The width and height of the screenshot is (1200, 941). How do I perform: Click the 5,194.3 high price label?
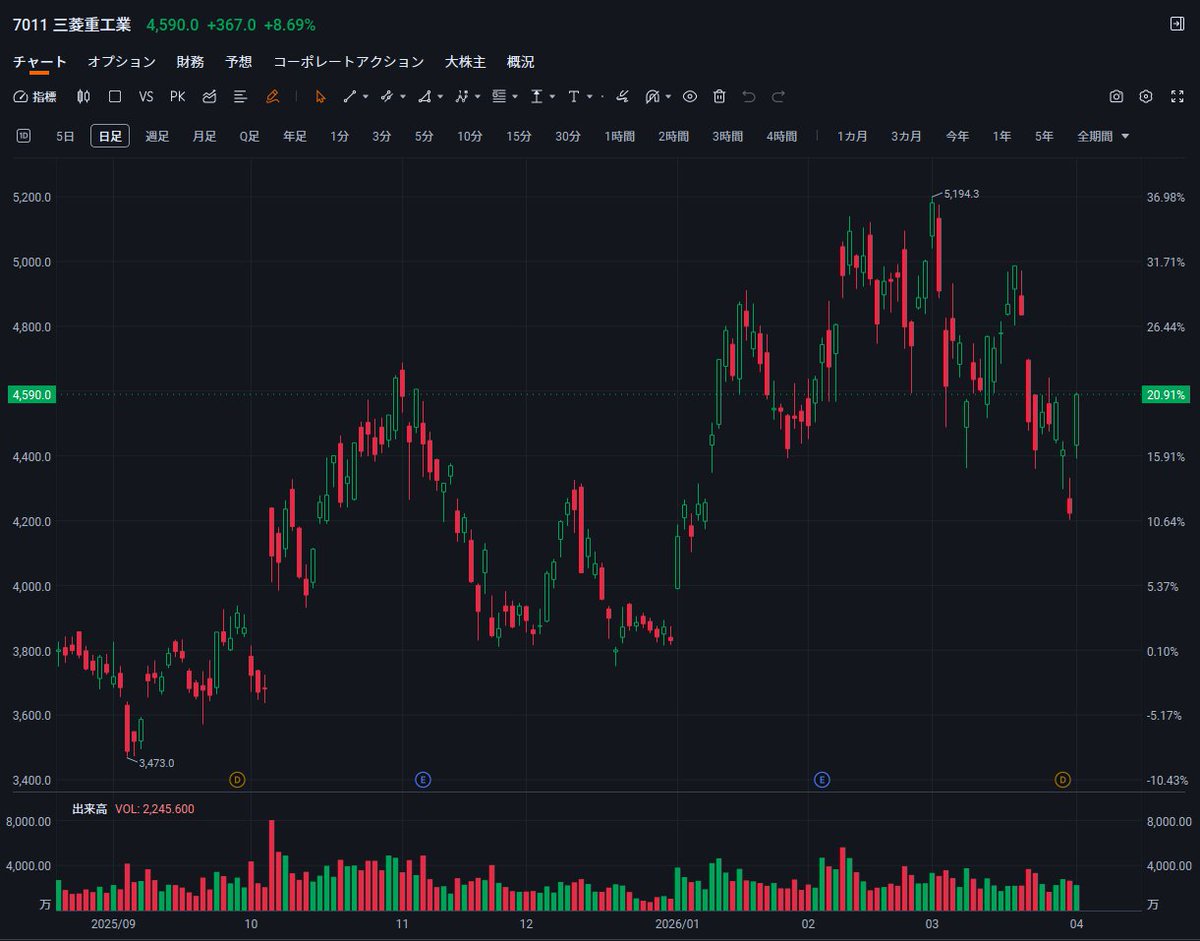[x=961, y=194]
